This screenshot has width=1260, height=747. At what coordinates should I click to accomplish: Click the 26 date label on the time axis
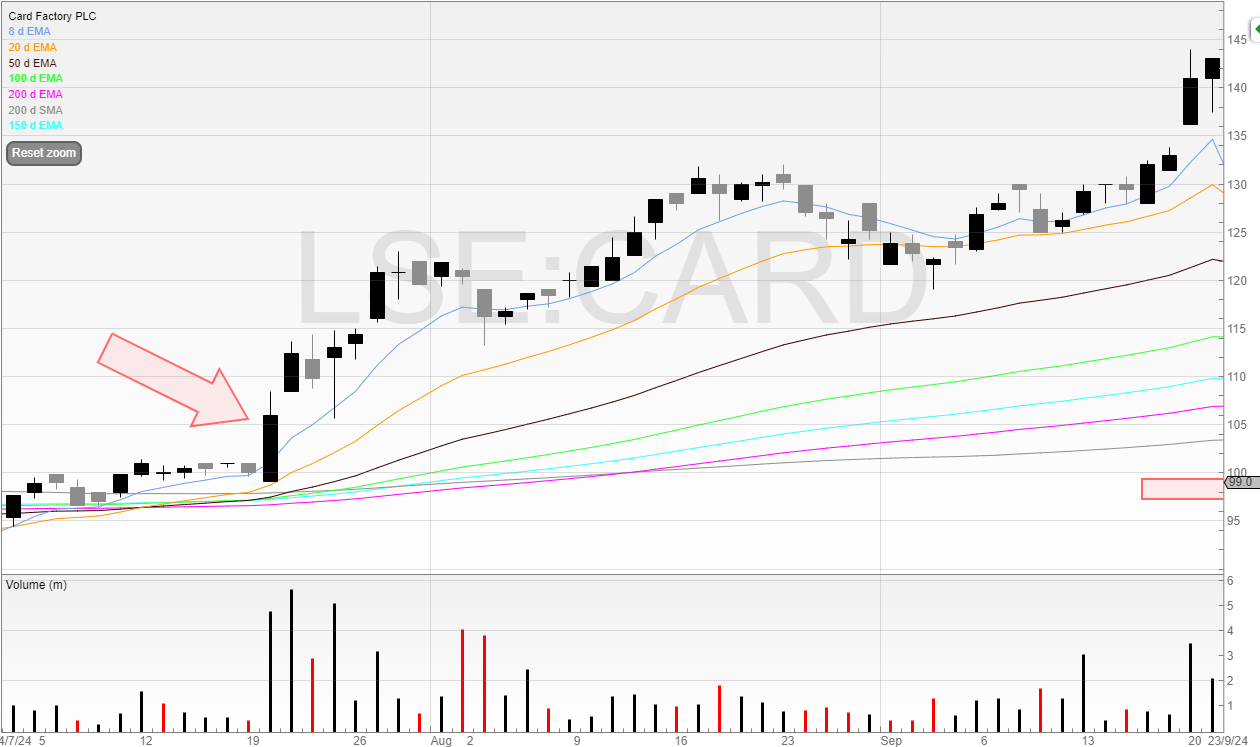point(360,741)
